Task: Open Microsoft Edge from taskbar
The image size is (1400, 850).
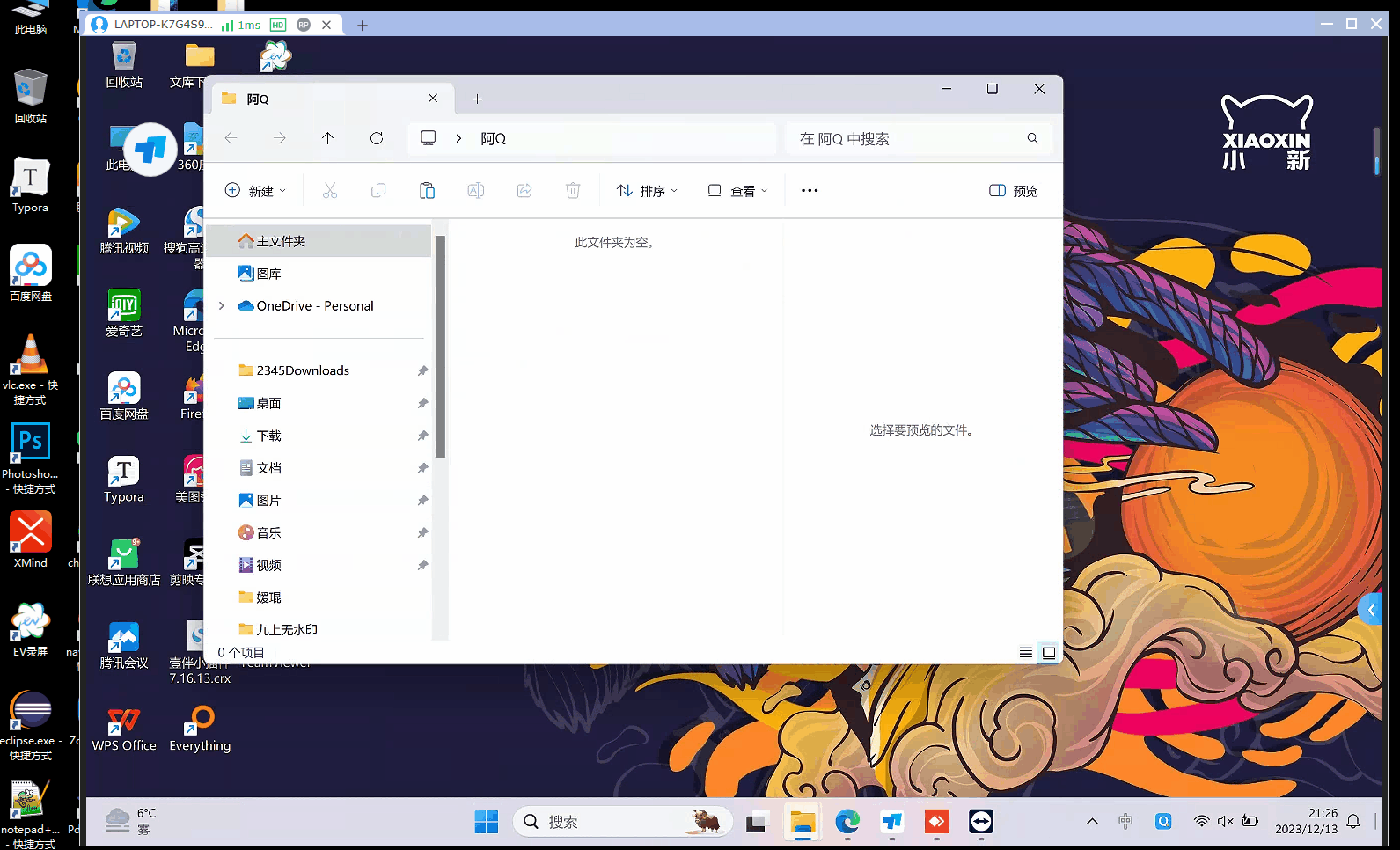Action: pos(847,822)
